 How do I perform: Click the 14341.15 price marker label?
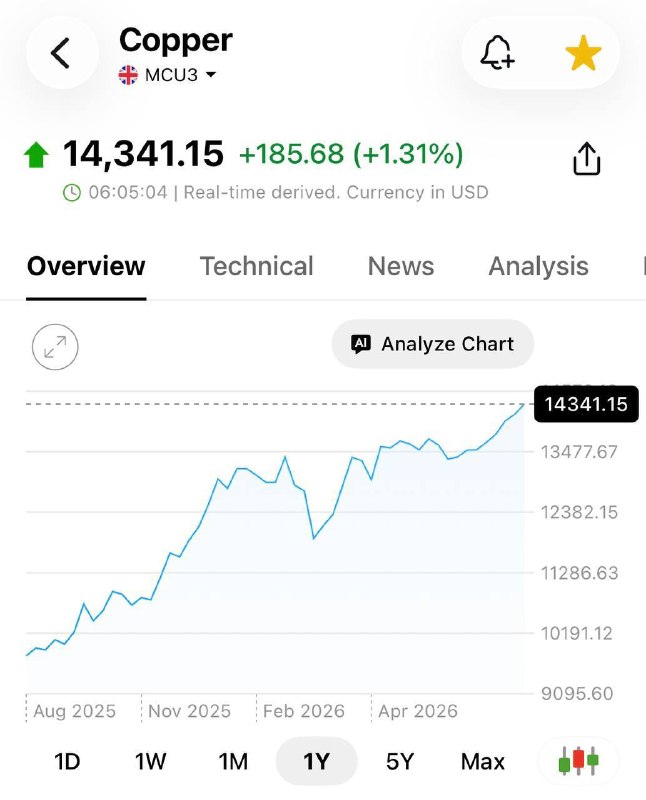click(x=586, y=404)
